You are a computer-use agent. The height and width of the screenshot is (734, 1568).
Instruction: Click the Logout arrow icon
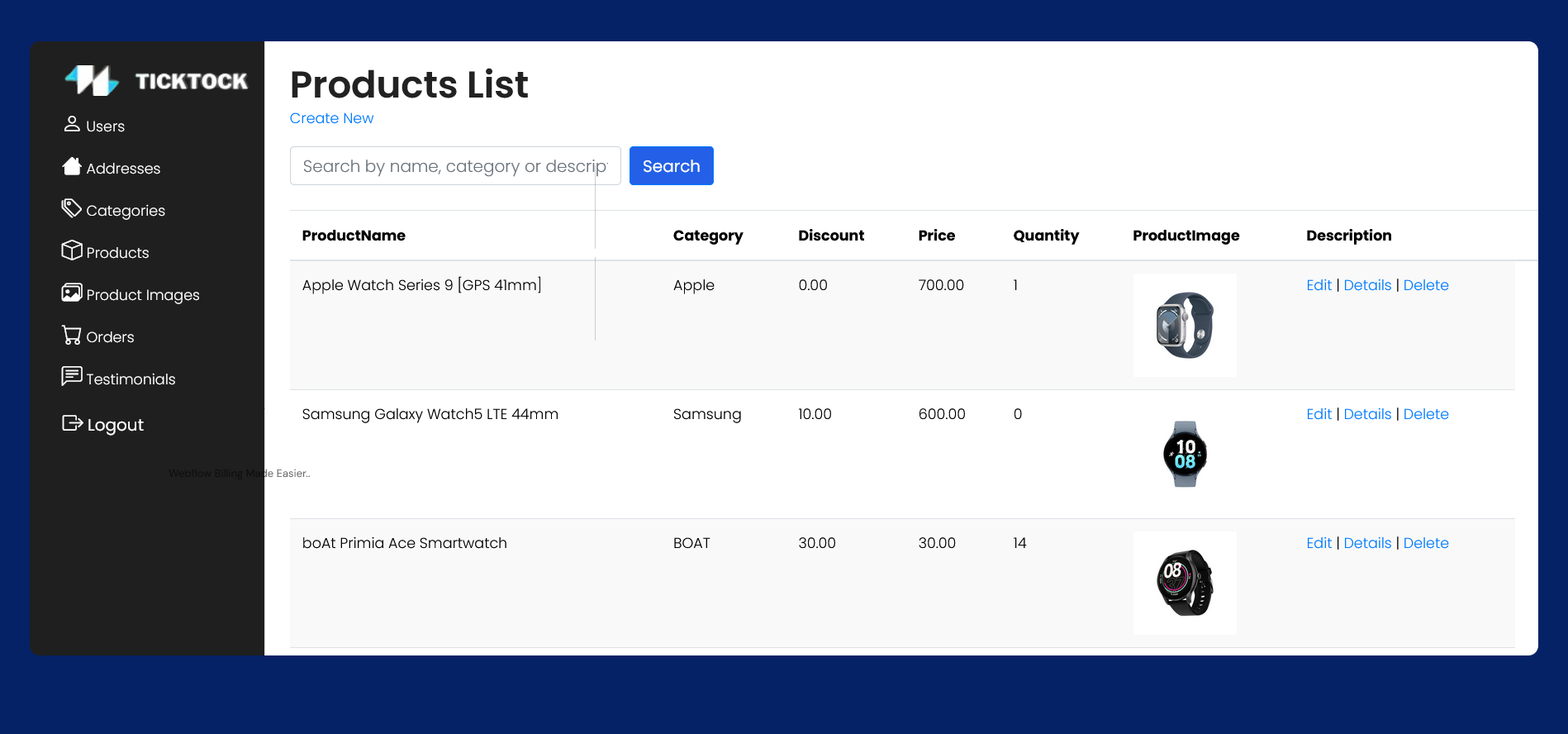click(73, 423)
